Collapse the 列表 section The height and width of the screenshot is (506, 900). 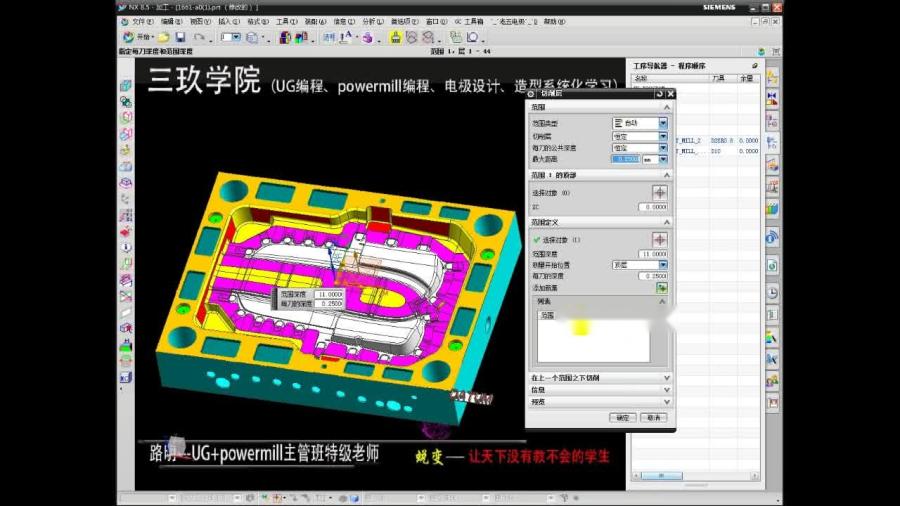click(600, 300)
